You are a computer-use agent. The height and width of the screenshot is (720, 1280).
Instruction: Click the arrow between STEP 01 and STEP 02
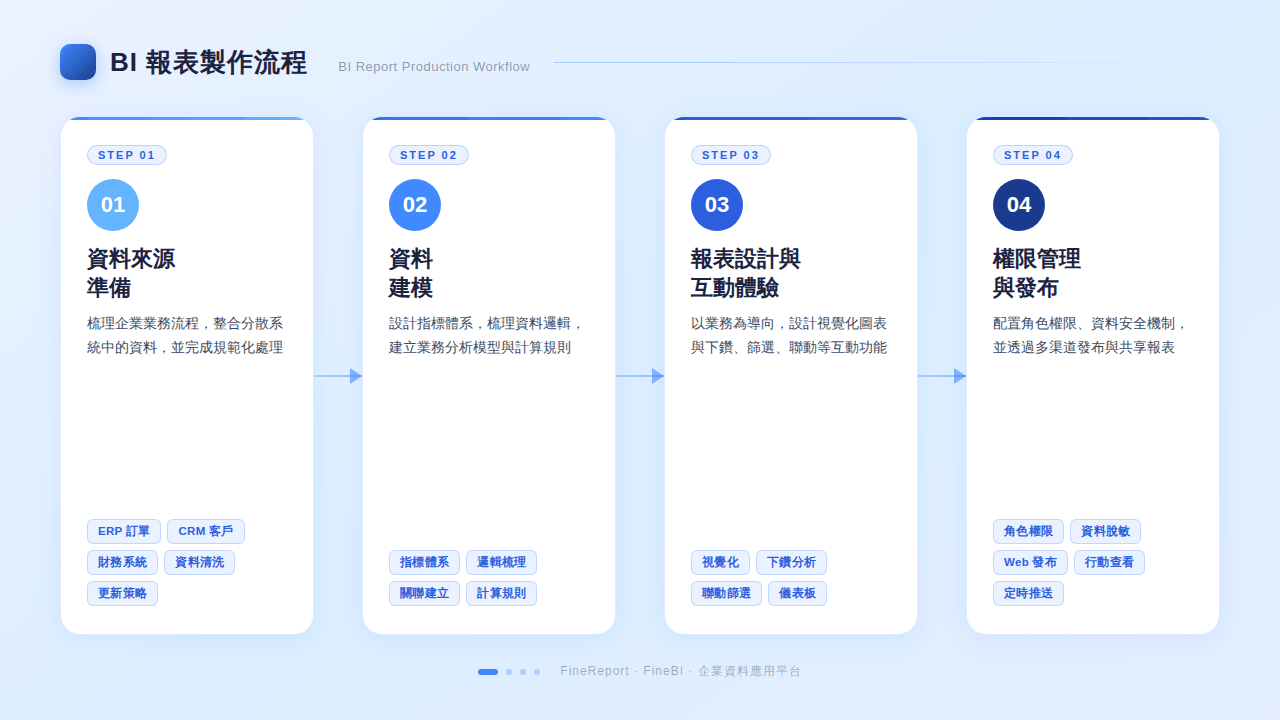[x=338, y=376]
